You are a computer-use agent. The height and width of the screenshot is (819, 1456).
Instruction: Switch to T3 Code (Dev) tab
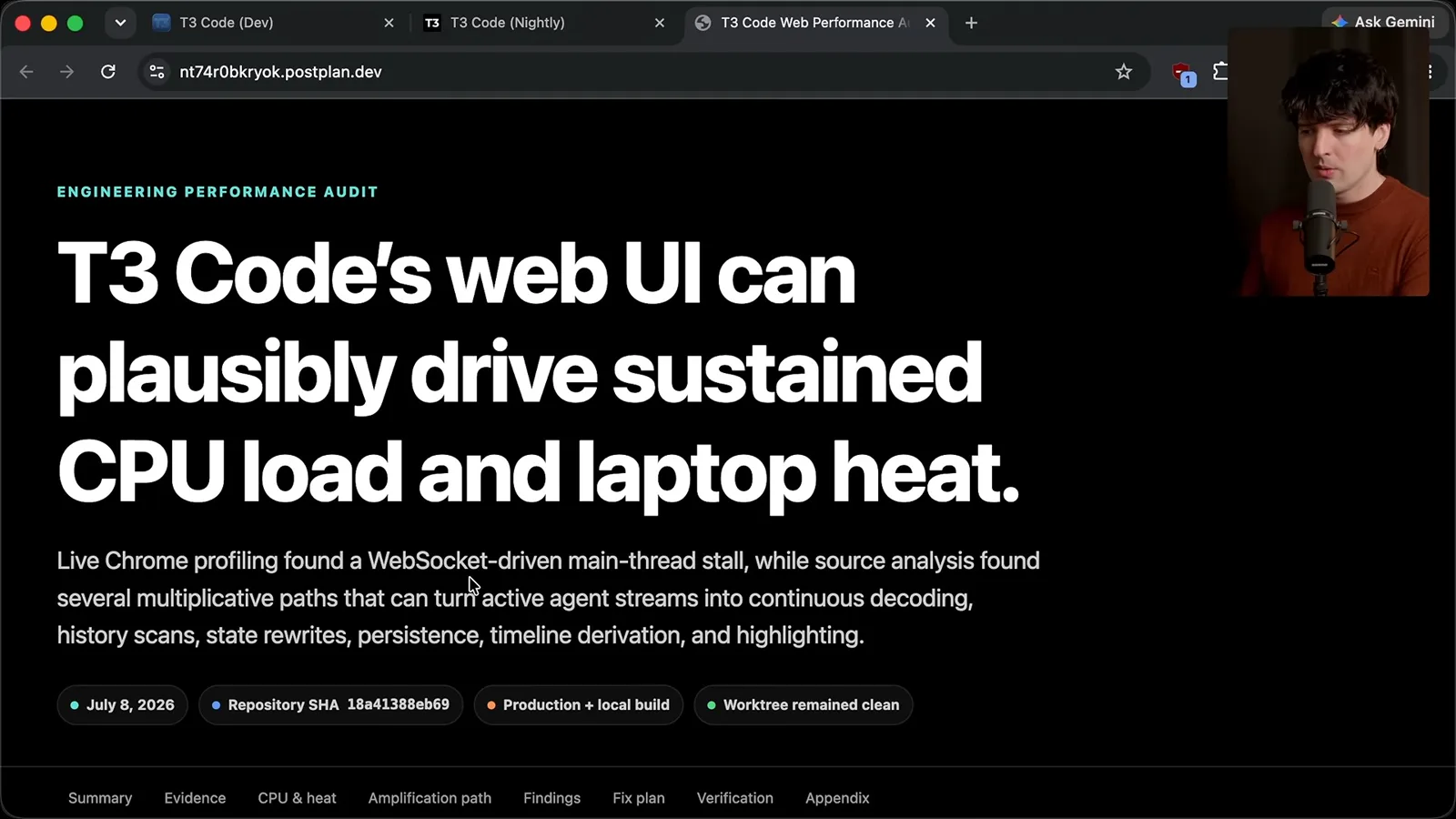(x=273, y=23)
